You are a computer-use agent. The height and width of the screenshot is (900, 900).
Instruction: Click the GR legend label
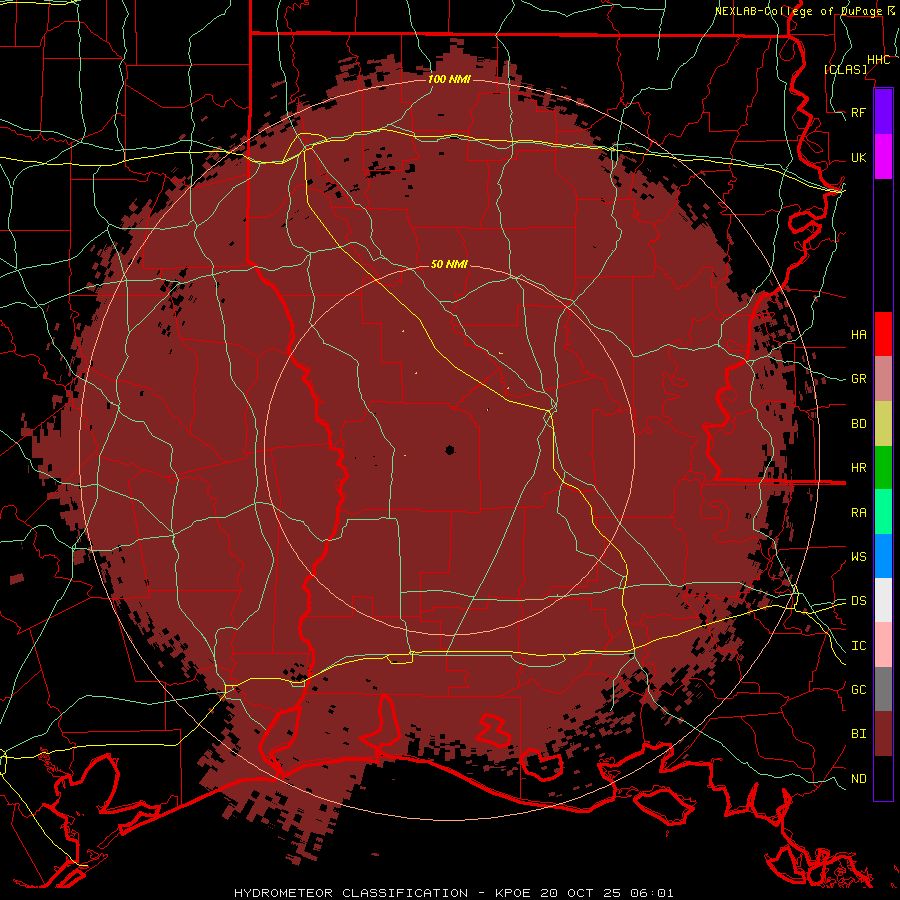(x=859, y=379)
